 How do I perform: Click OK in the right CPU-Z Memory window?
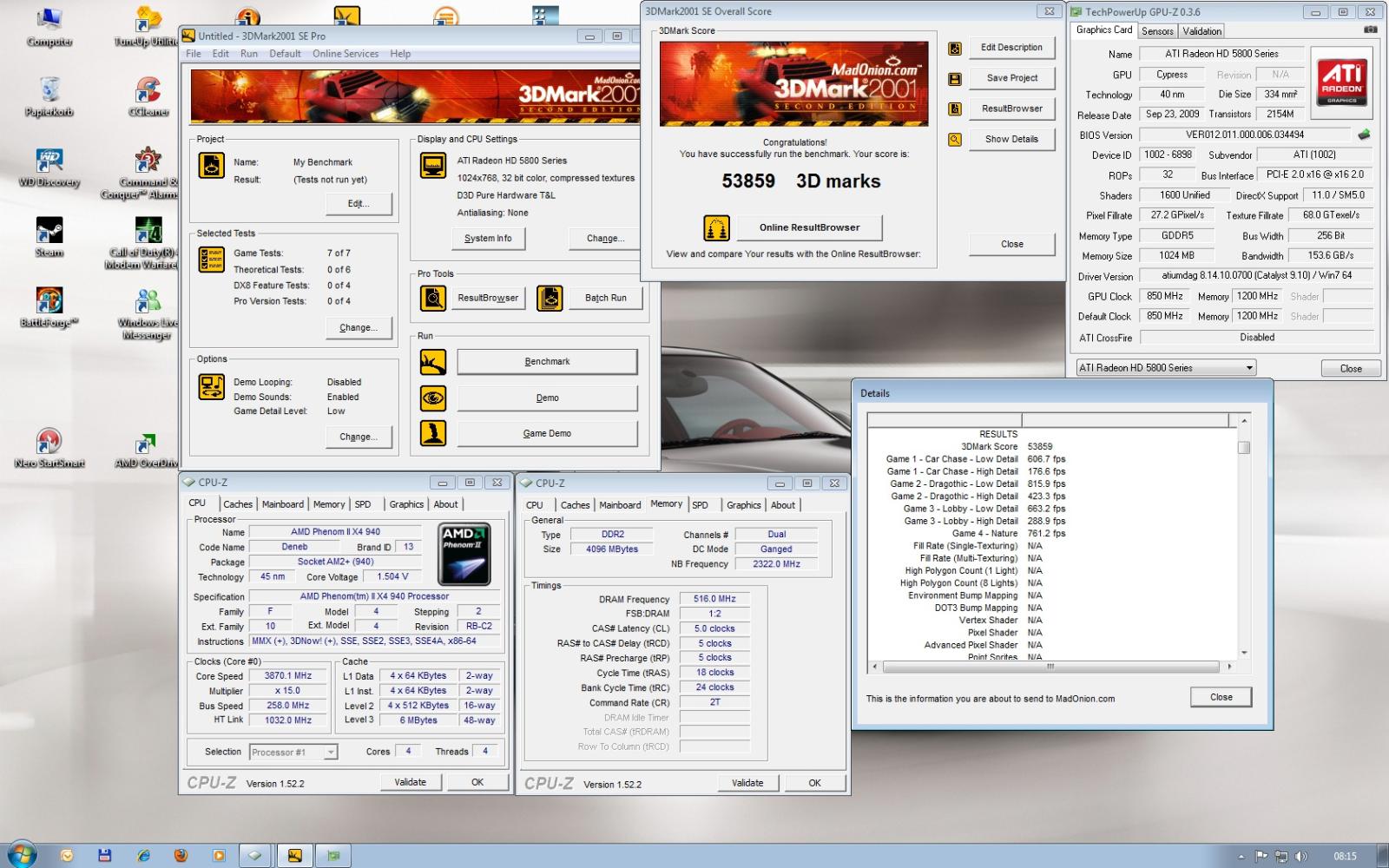click(x=814, y=783)
